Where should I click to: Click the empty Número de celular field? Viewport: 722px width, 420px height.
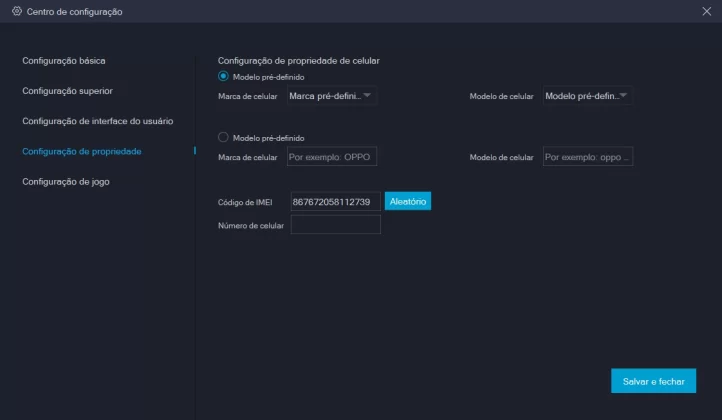[335, 226]
